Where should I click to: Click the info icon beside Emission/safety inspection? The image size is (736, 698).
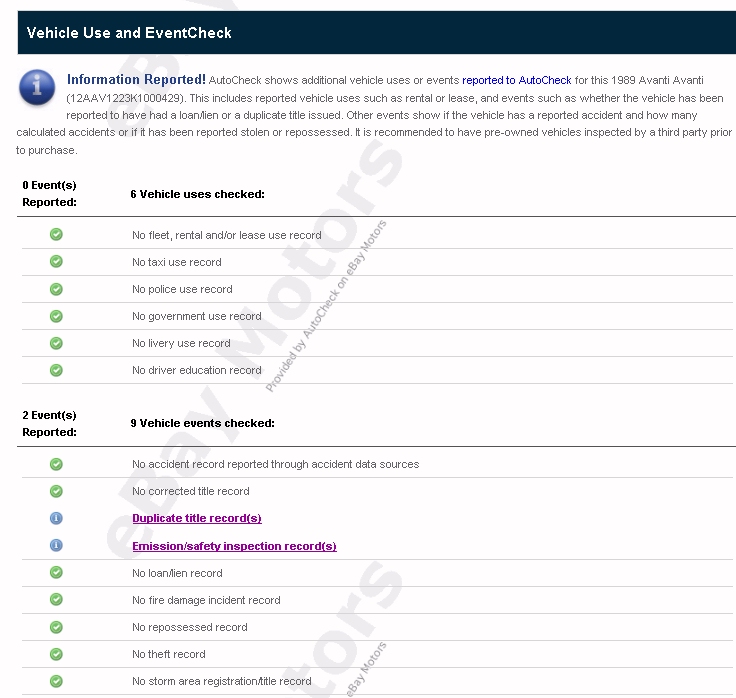tap(56, 546)
